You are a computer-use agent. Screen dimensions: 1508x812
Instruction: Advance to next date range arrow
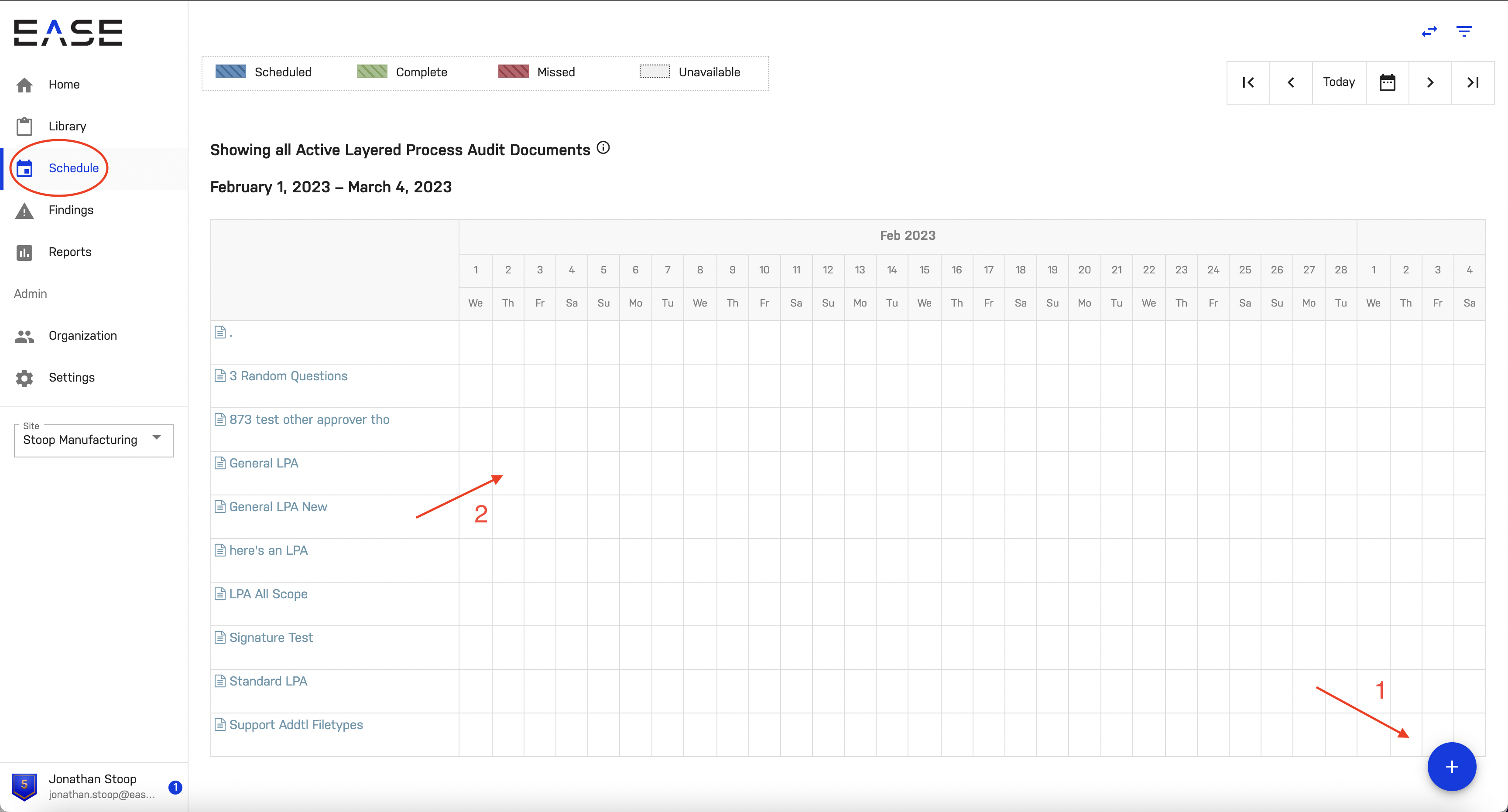click(1429, 82)
